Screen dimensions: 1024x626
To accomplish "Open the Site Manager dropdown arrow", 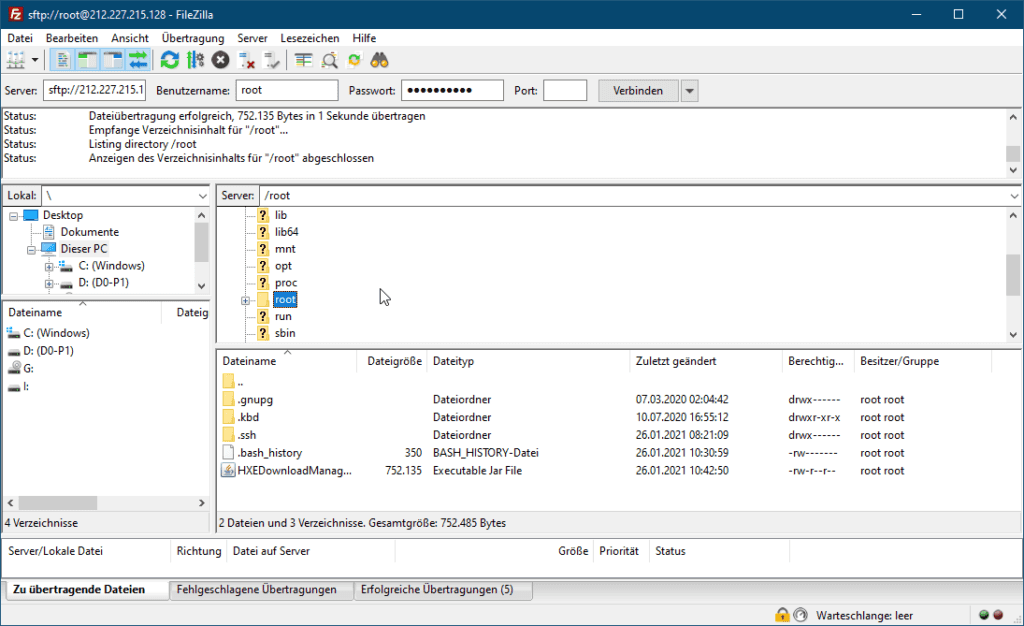I will point(35,61).
